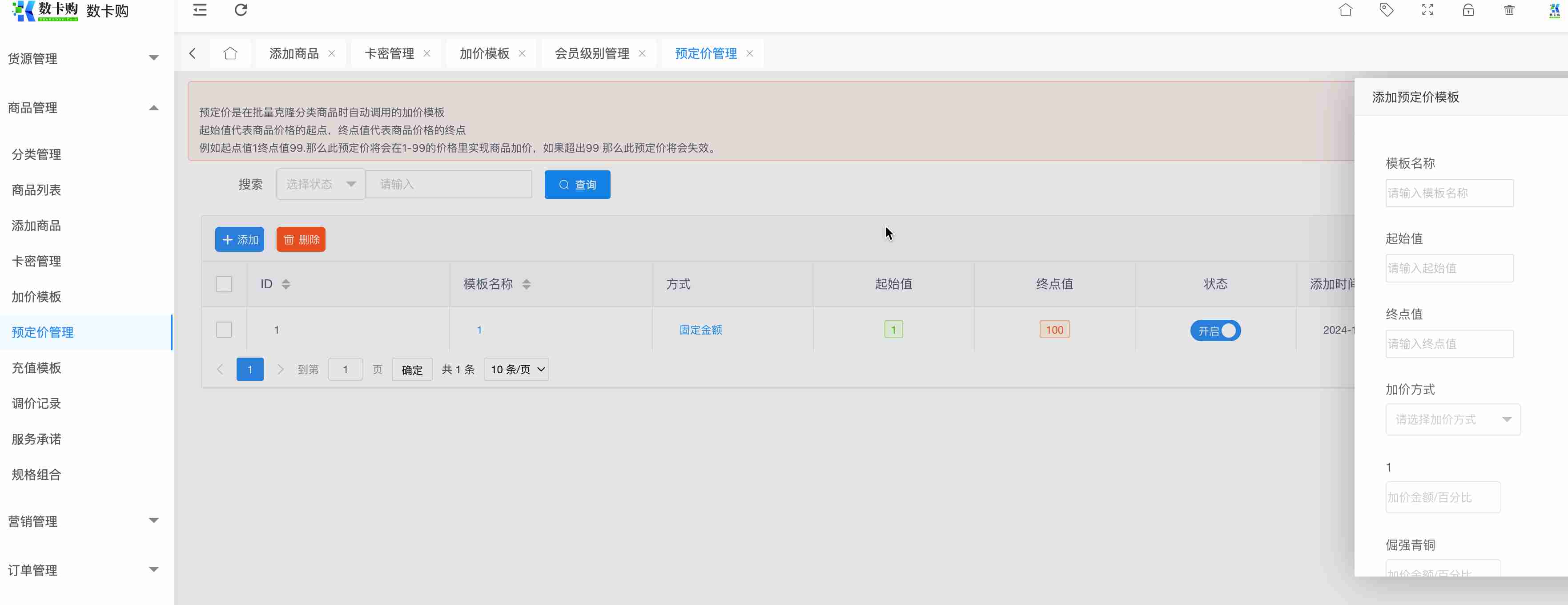The width and height of the screenshot is (1568, 605).
Task: Sort table by ID column arrows
Action: [x=285, y=284]
